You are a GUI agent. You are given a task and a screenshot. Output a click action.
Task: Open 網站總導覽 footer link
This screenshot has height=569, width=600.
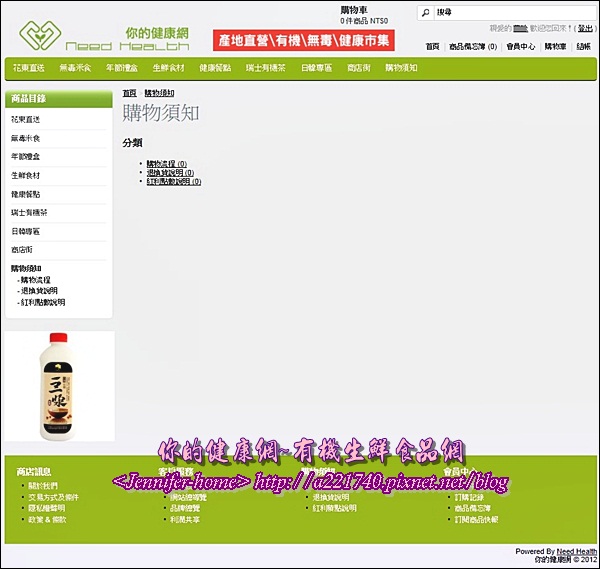tap(188, 497)
